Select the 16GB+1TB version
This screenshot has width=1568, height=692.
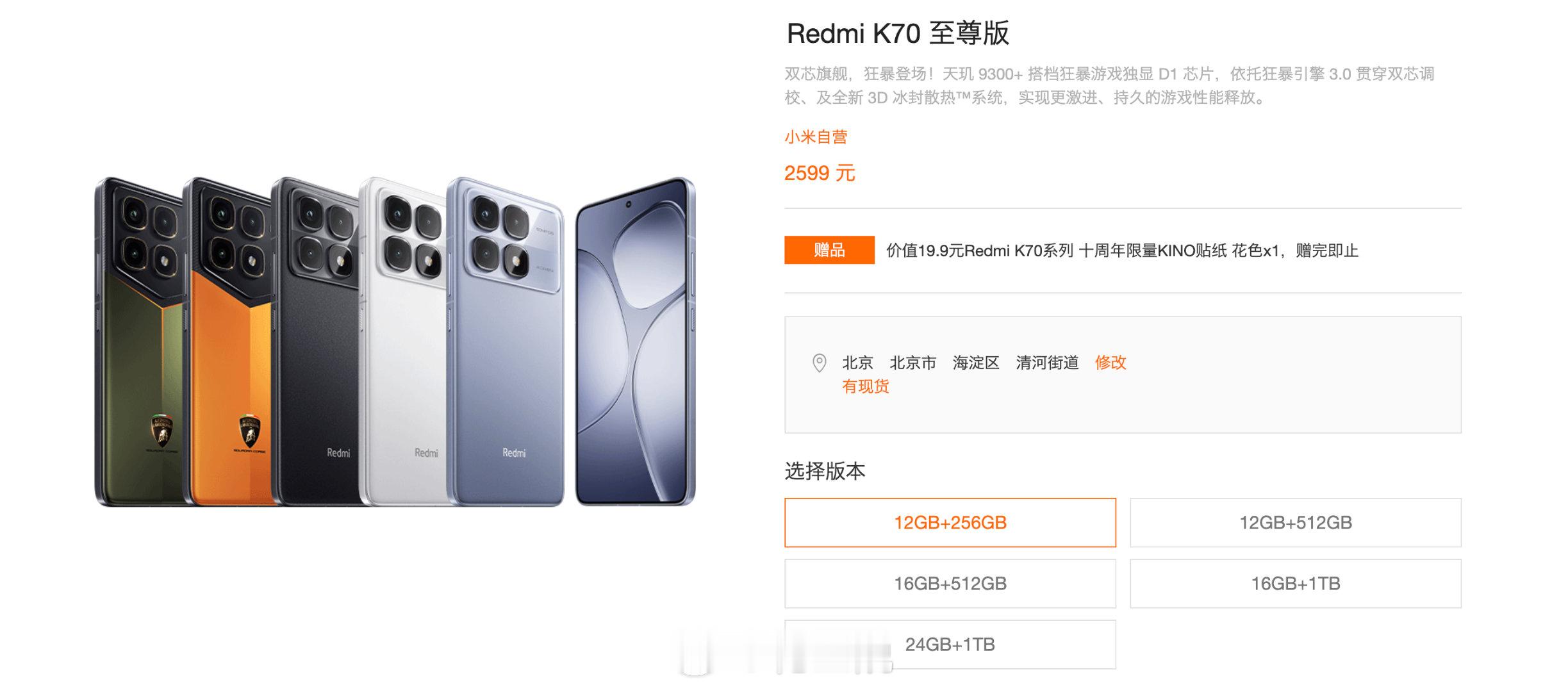coord(1295,583)
